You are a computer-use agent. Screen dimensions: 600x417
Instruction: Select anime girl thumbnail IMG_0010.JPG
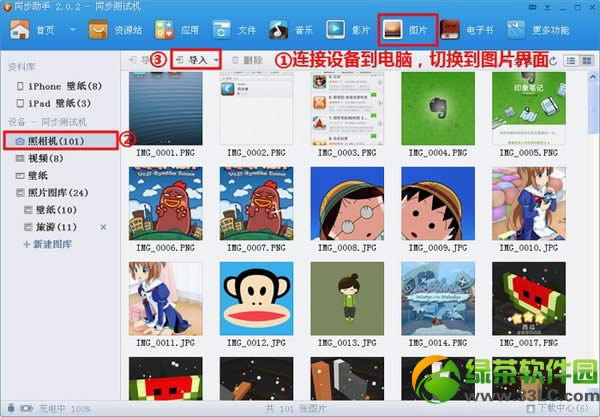click(x=529, y=204)
